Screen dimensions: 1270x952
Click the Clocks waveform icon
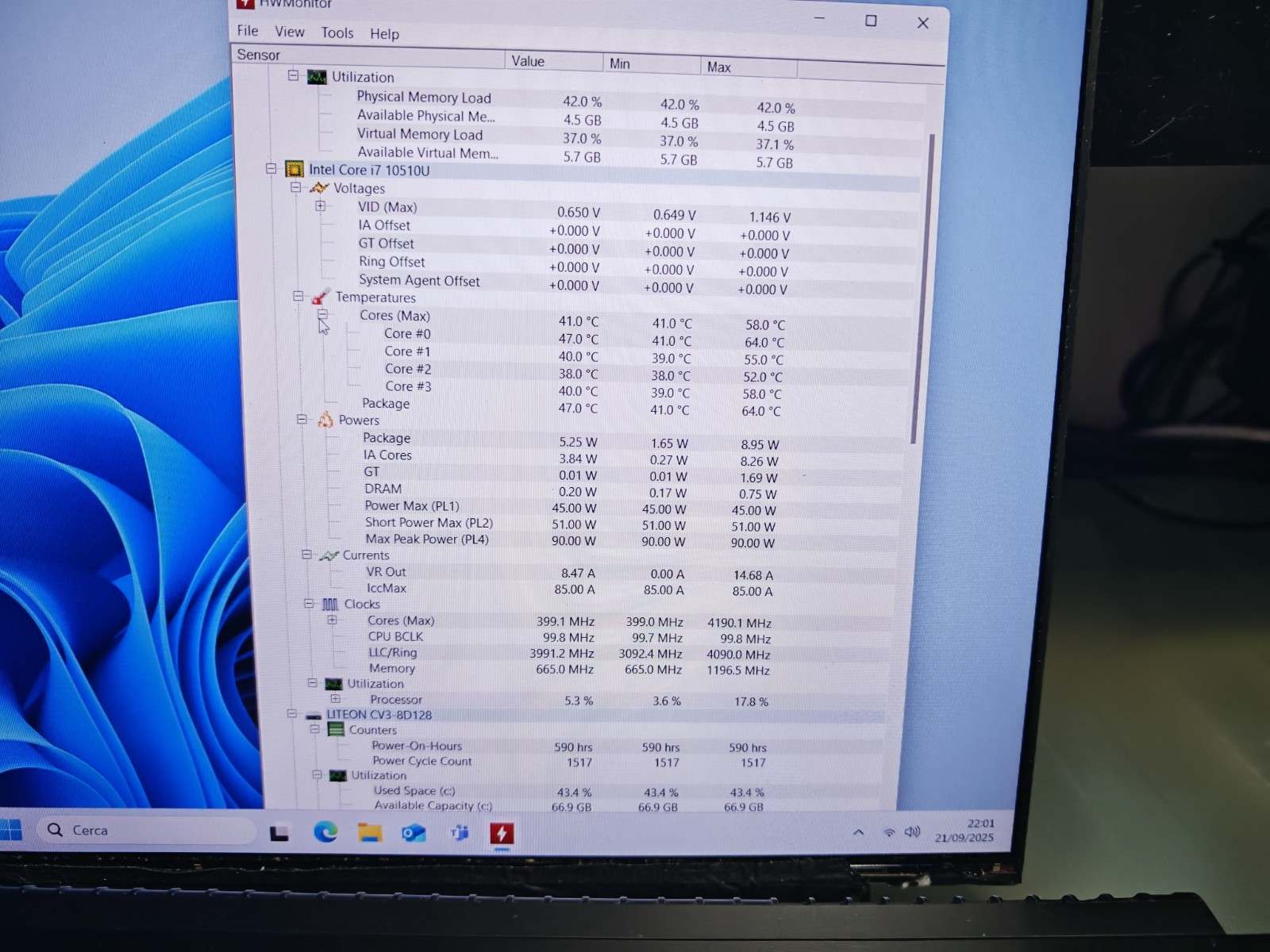tap(330, 604)
